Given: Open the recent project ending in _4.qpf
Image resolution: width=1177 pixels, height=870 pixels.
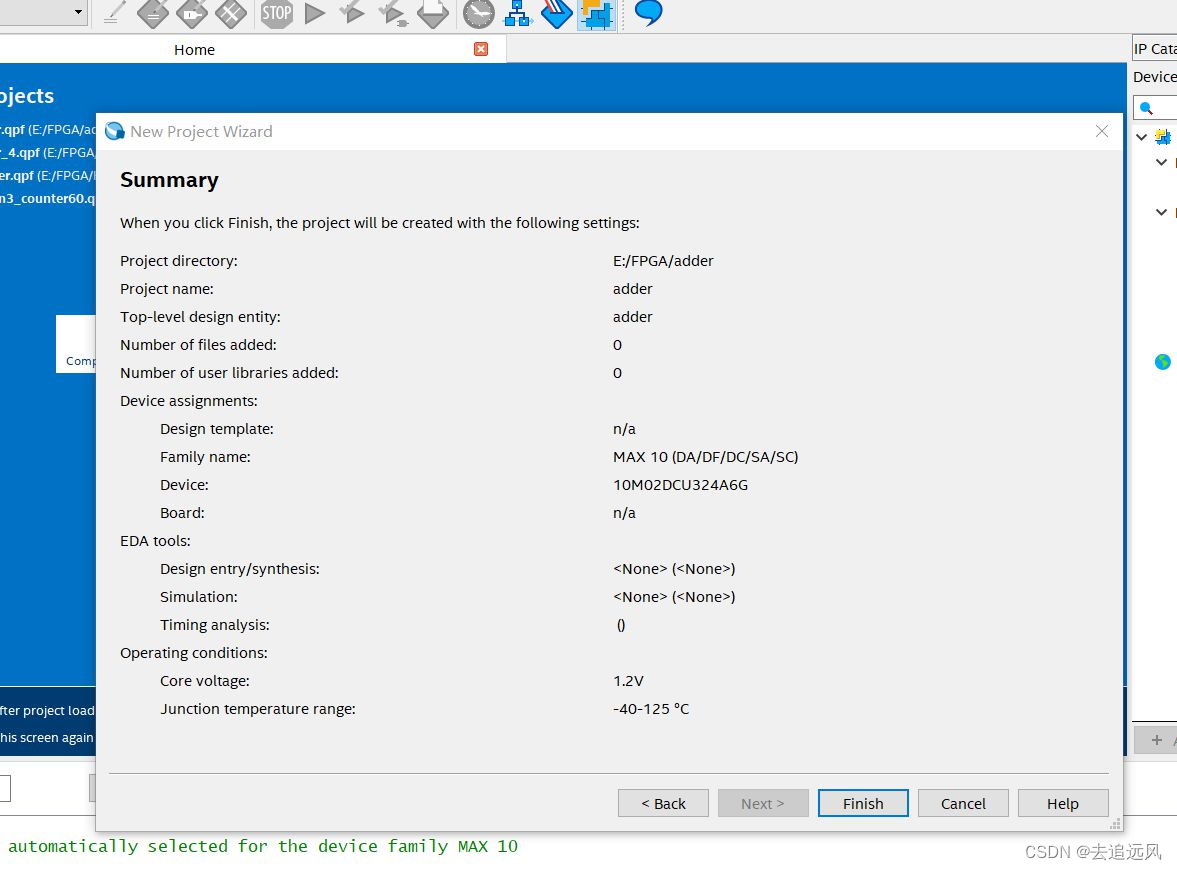Looking at the screenshot, I should pos(48,152).
